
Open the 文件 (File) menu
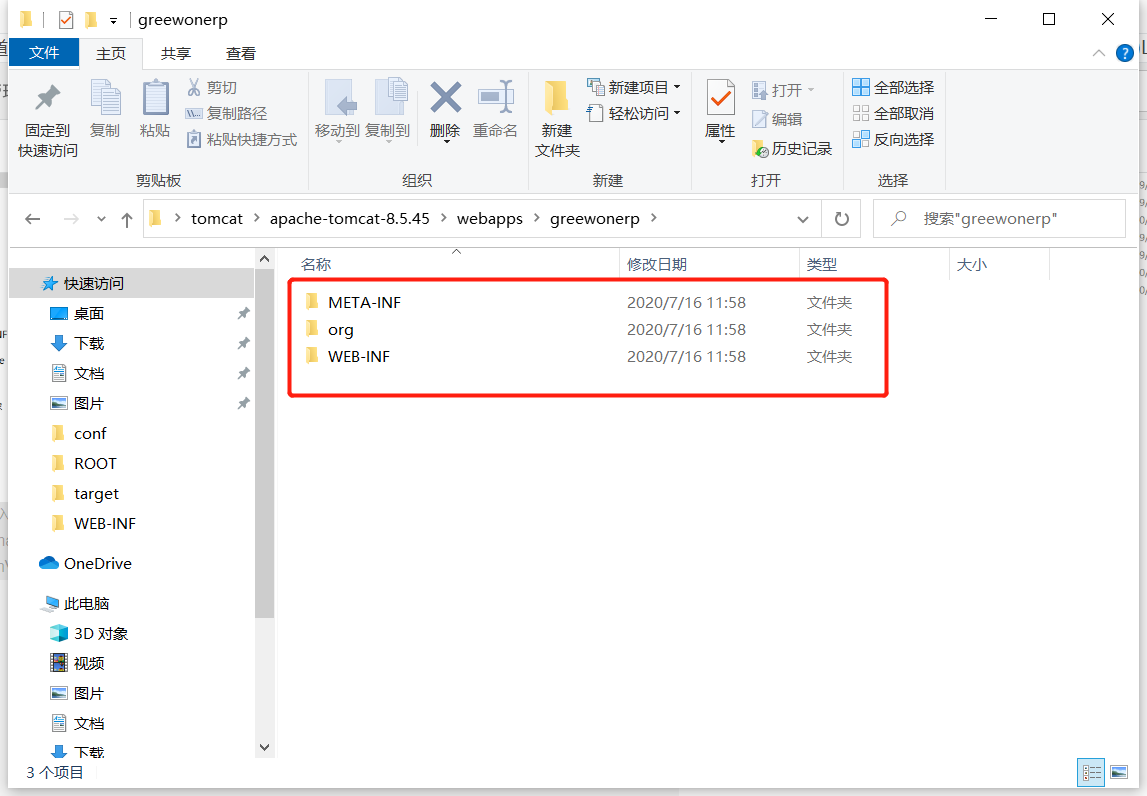point(44,53)
